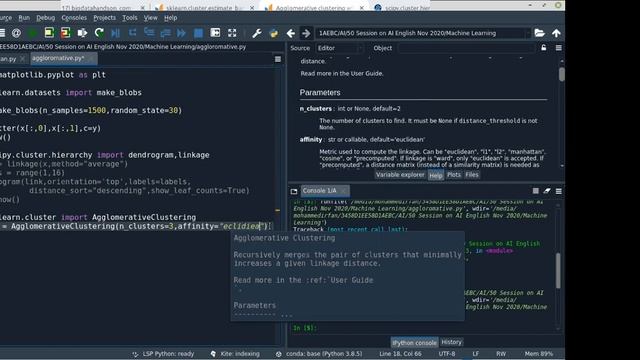Click the 'Mem 89%' status

tap(539, 354)
